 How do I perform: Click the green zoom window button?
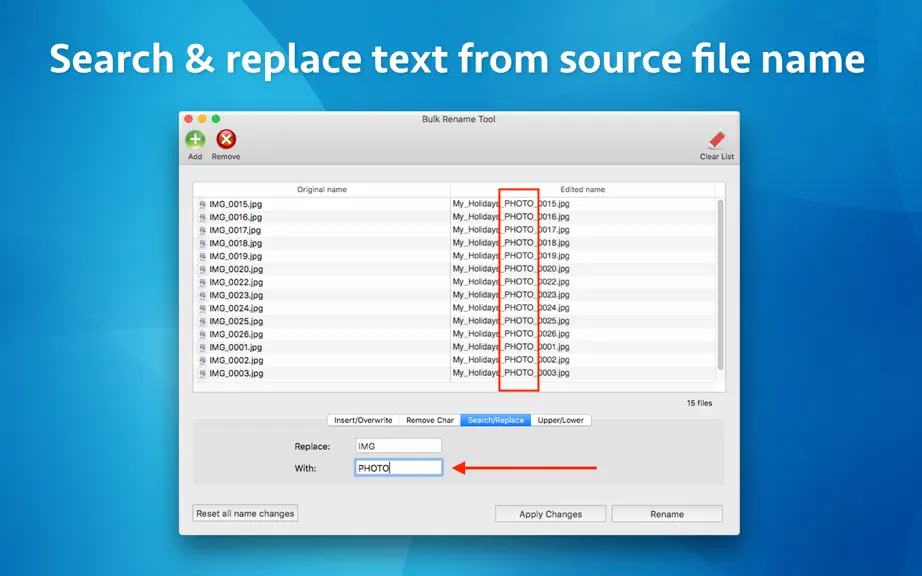pos(216,119)
